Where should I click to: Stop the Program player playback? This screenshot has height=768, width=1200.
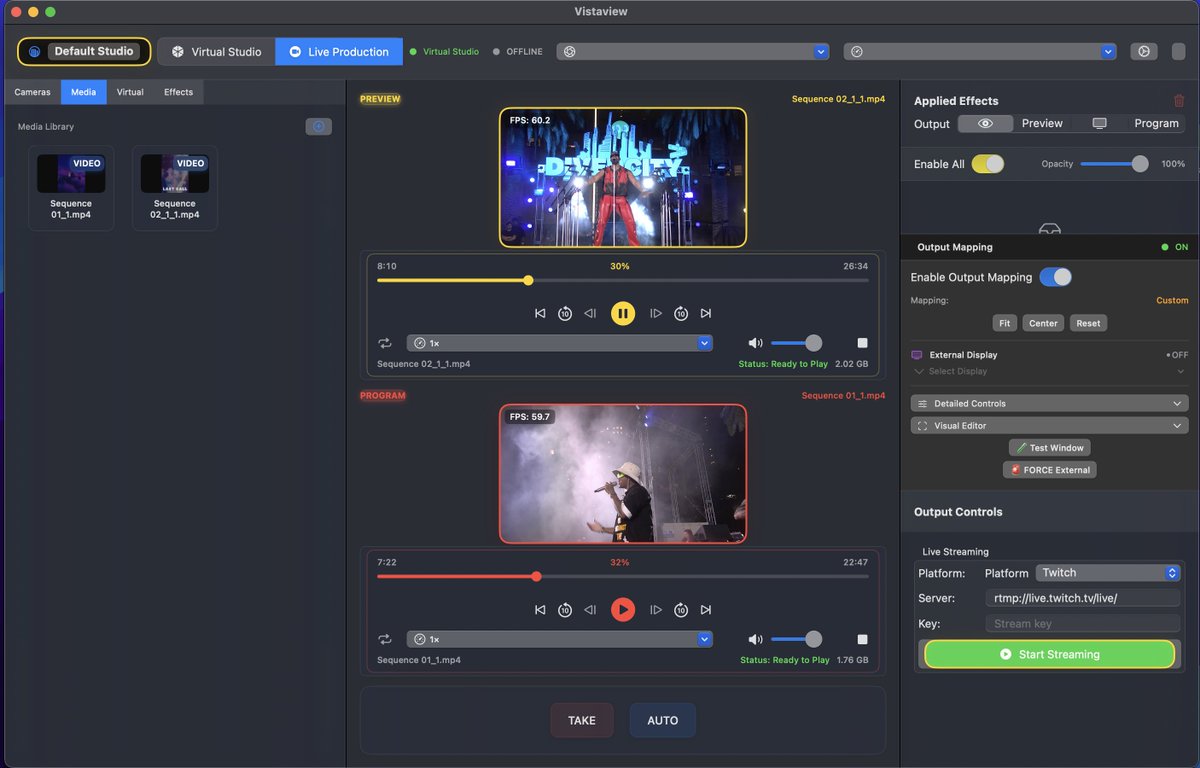863,639
